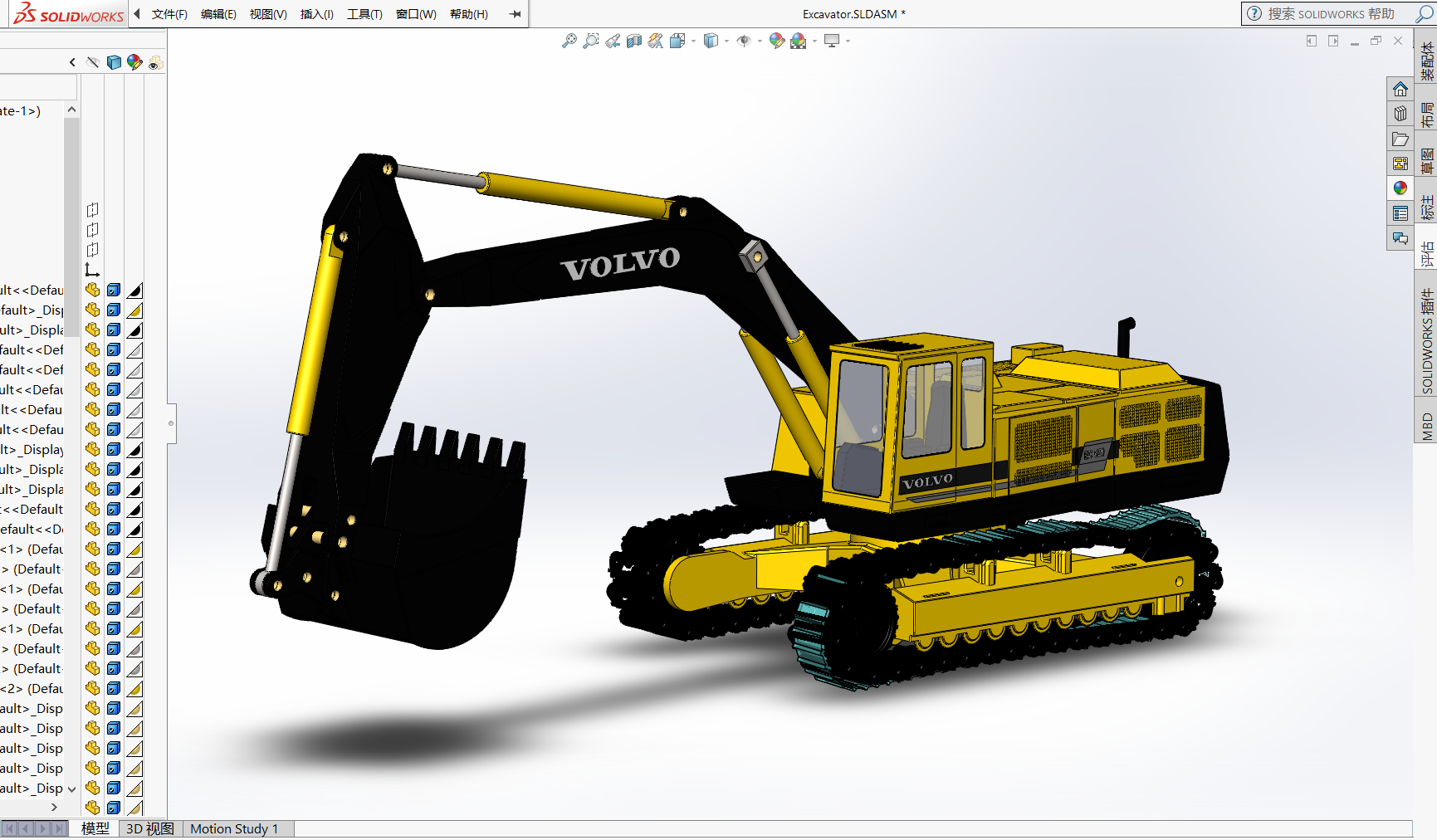
Task: Toggle visibility of the '<<Default' component row
Action: coord(92,509)
